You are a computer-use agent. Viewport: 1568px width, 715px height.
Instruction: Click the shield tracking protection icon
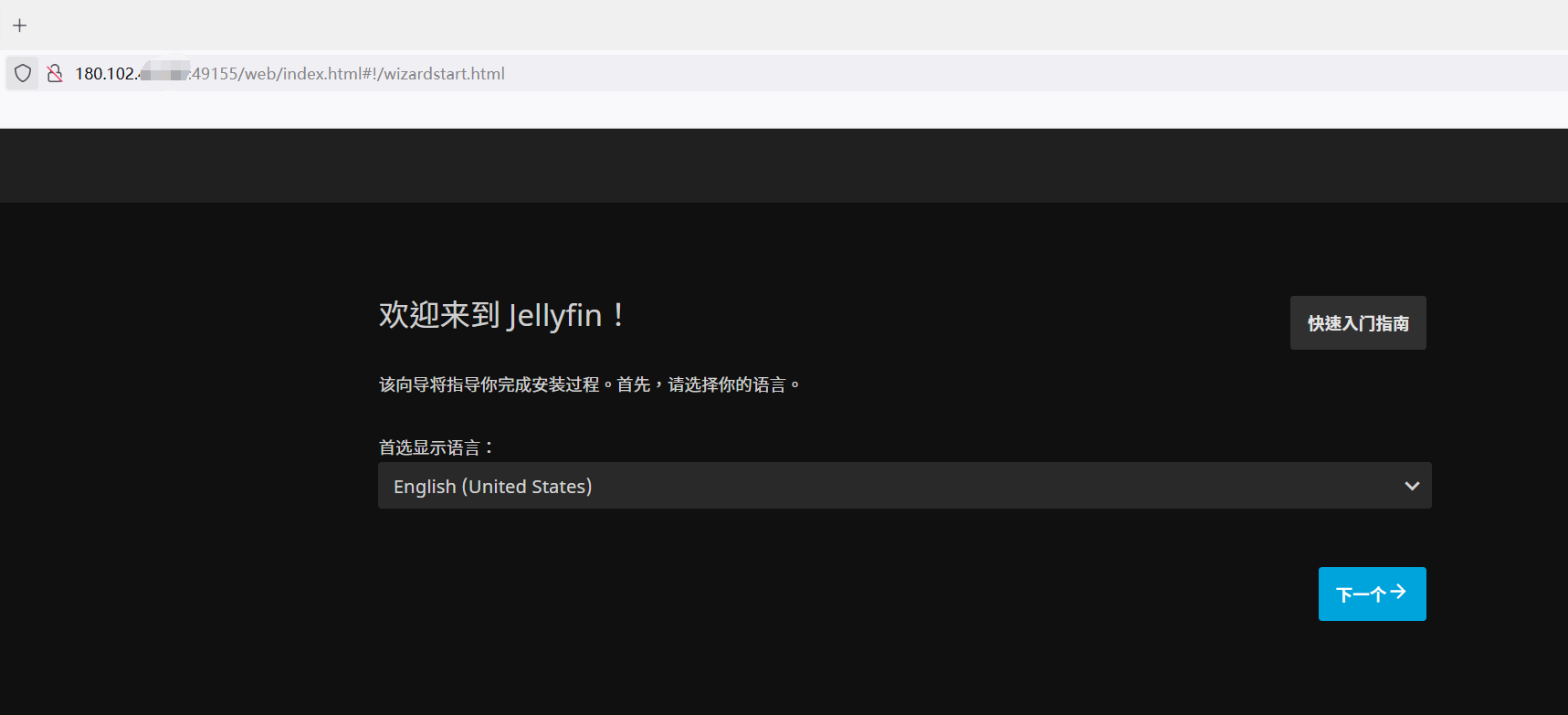23,73
